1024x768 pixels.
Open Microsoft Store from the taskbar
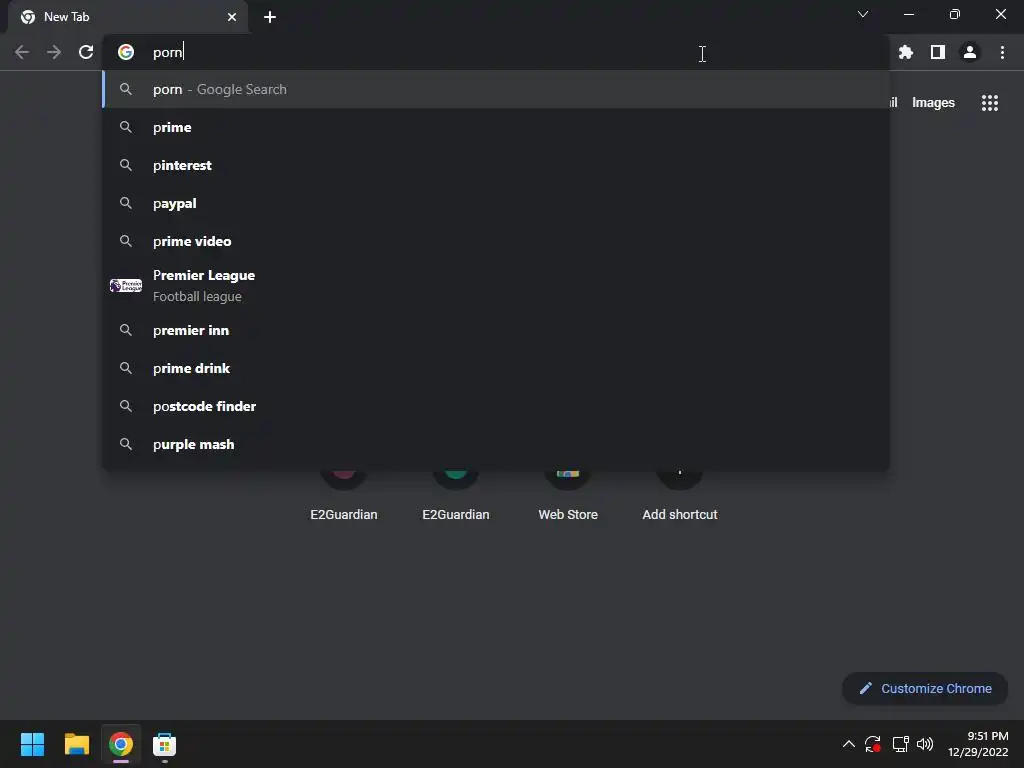tap(165, 744)
